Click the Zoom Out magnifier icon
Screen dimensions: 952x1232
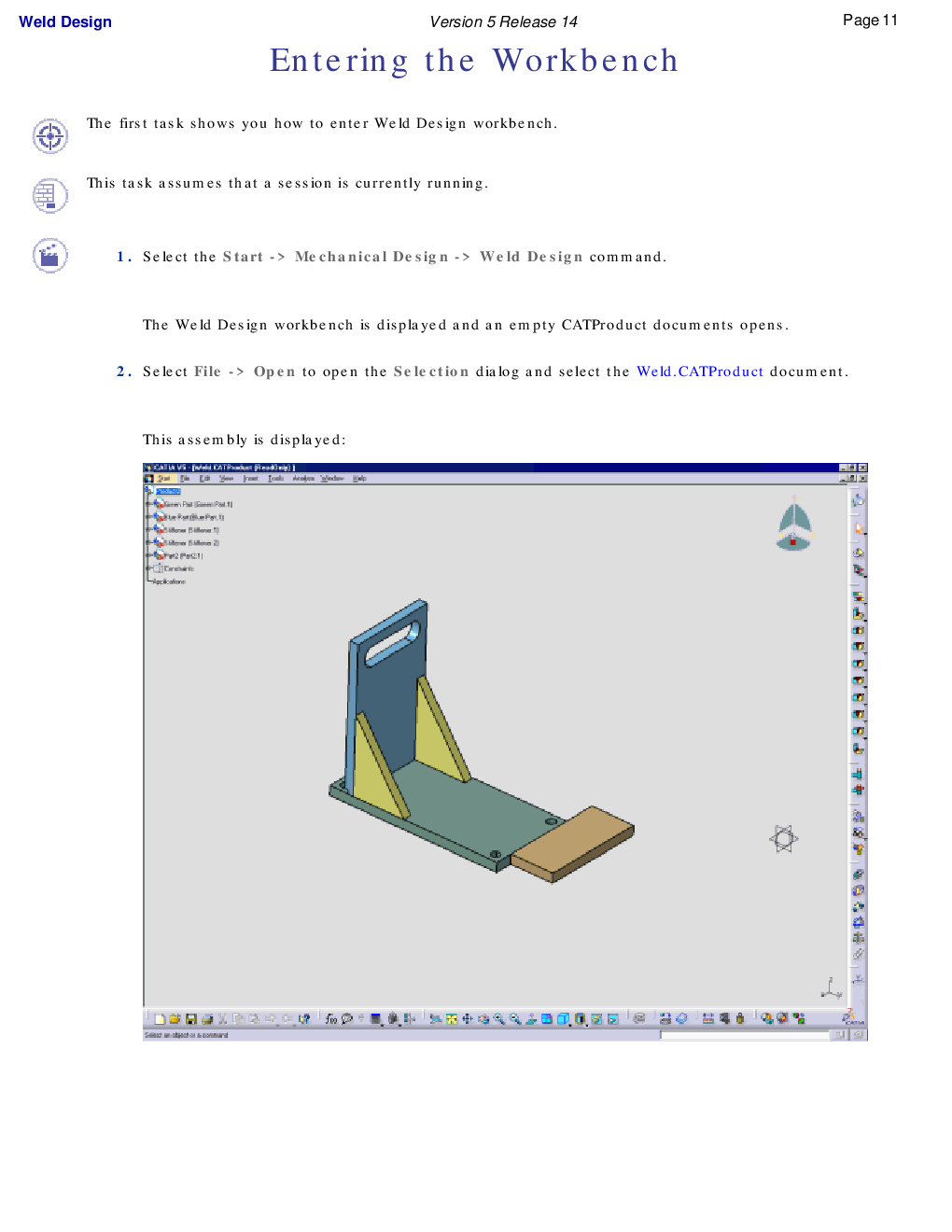[515, 1019]
